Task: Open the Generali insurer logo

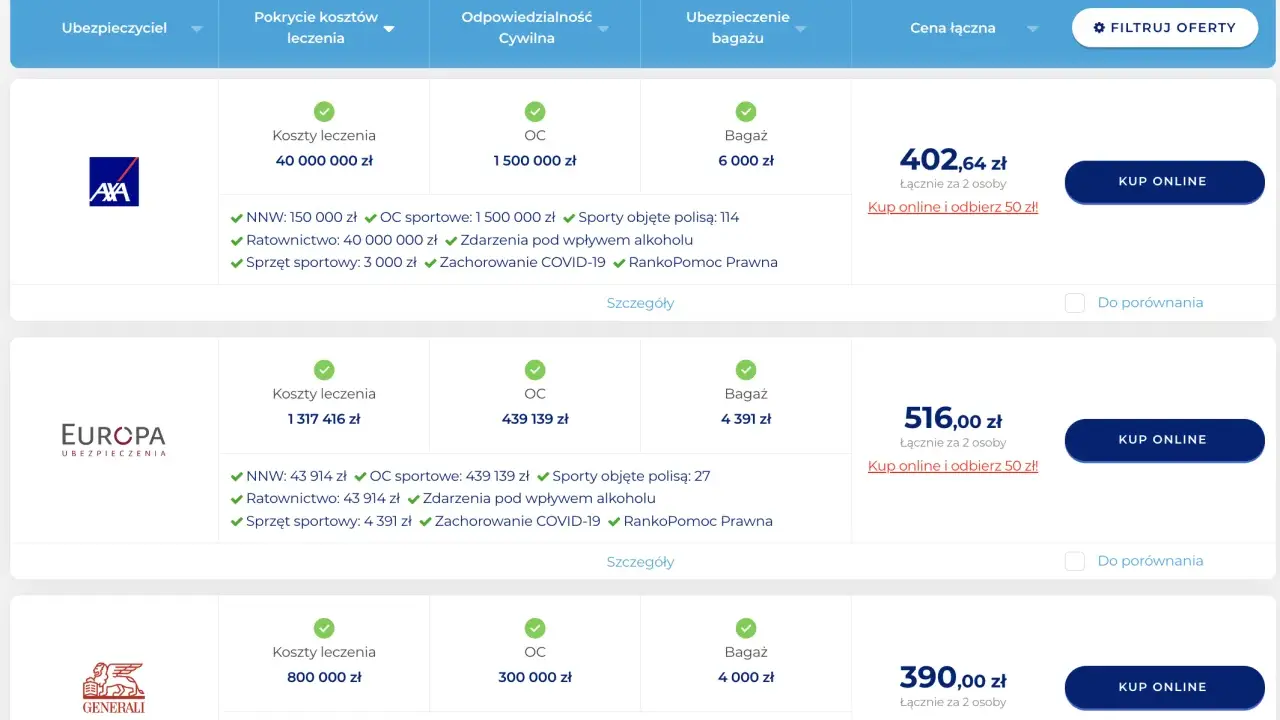Action: [114, 688]
